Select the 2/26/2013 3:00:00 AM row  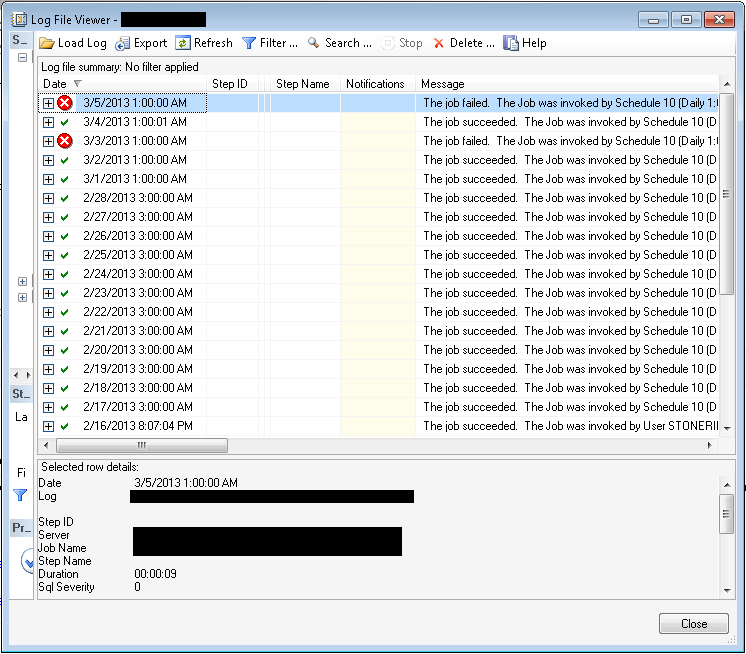[x=378, y=236]
